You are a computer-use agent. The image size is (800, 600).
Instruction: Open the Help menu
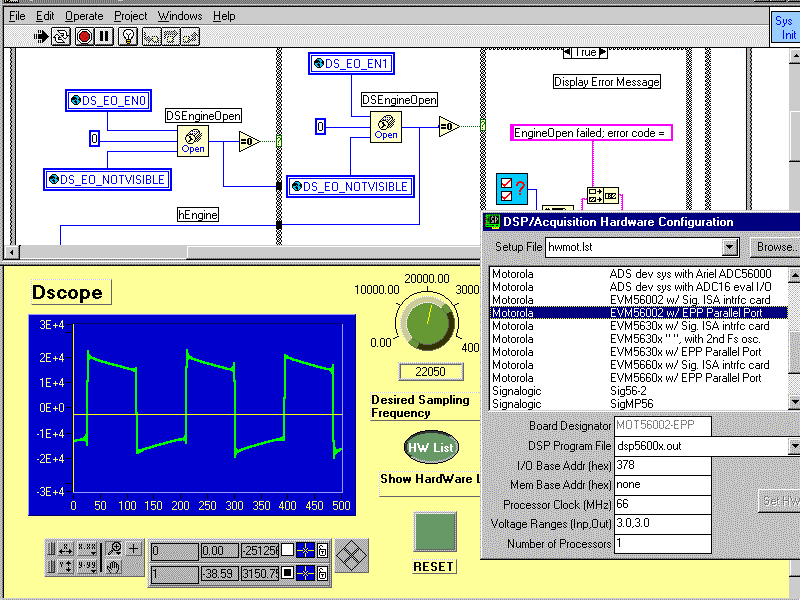coord(224,16)
